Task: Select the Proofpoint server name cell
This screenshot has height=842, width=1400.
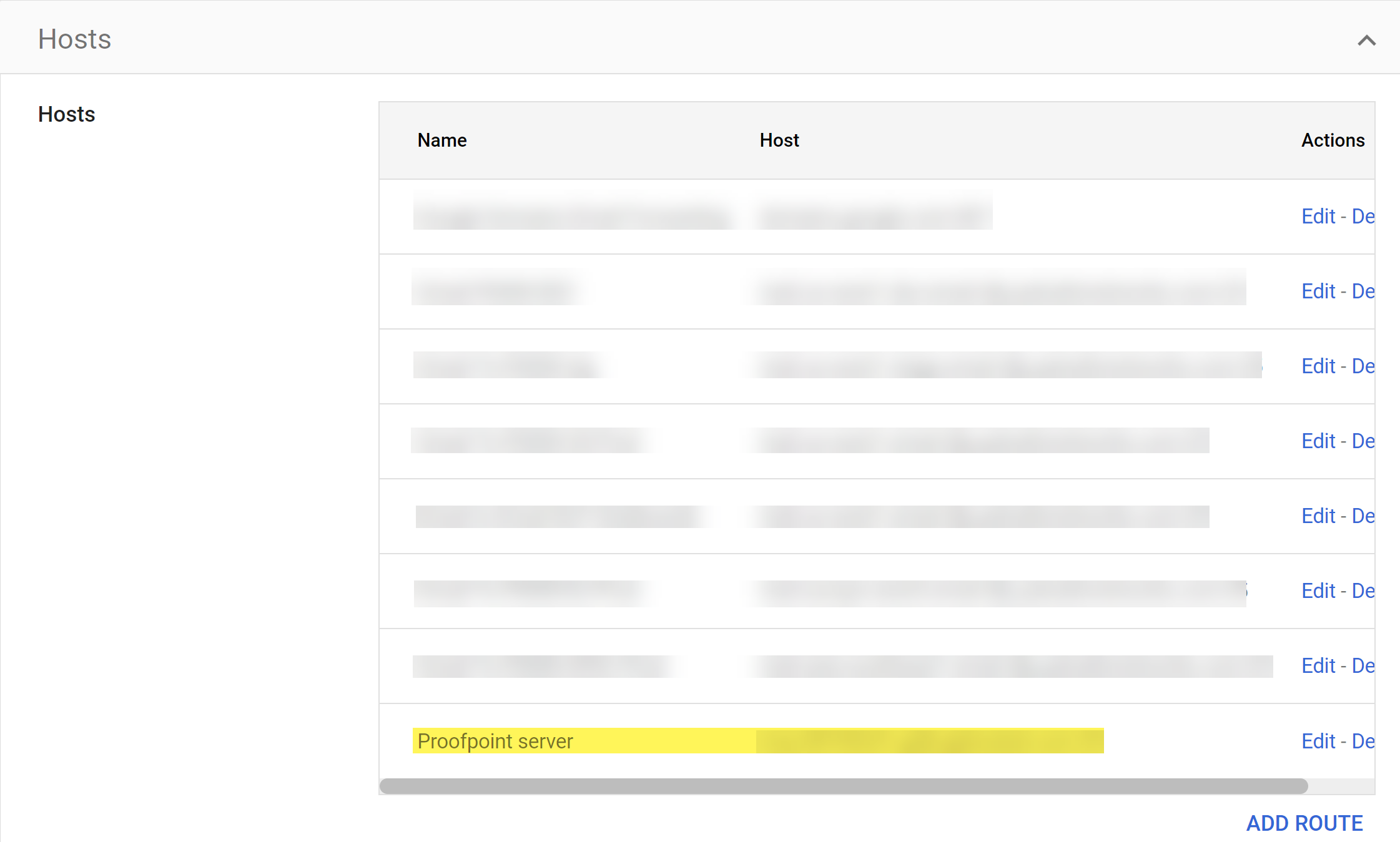Action: (495, 741)
